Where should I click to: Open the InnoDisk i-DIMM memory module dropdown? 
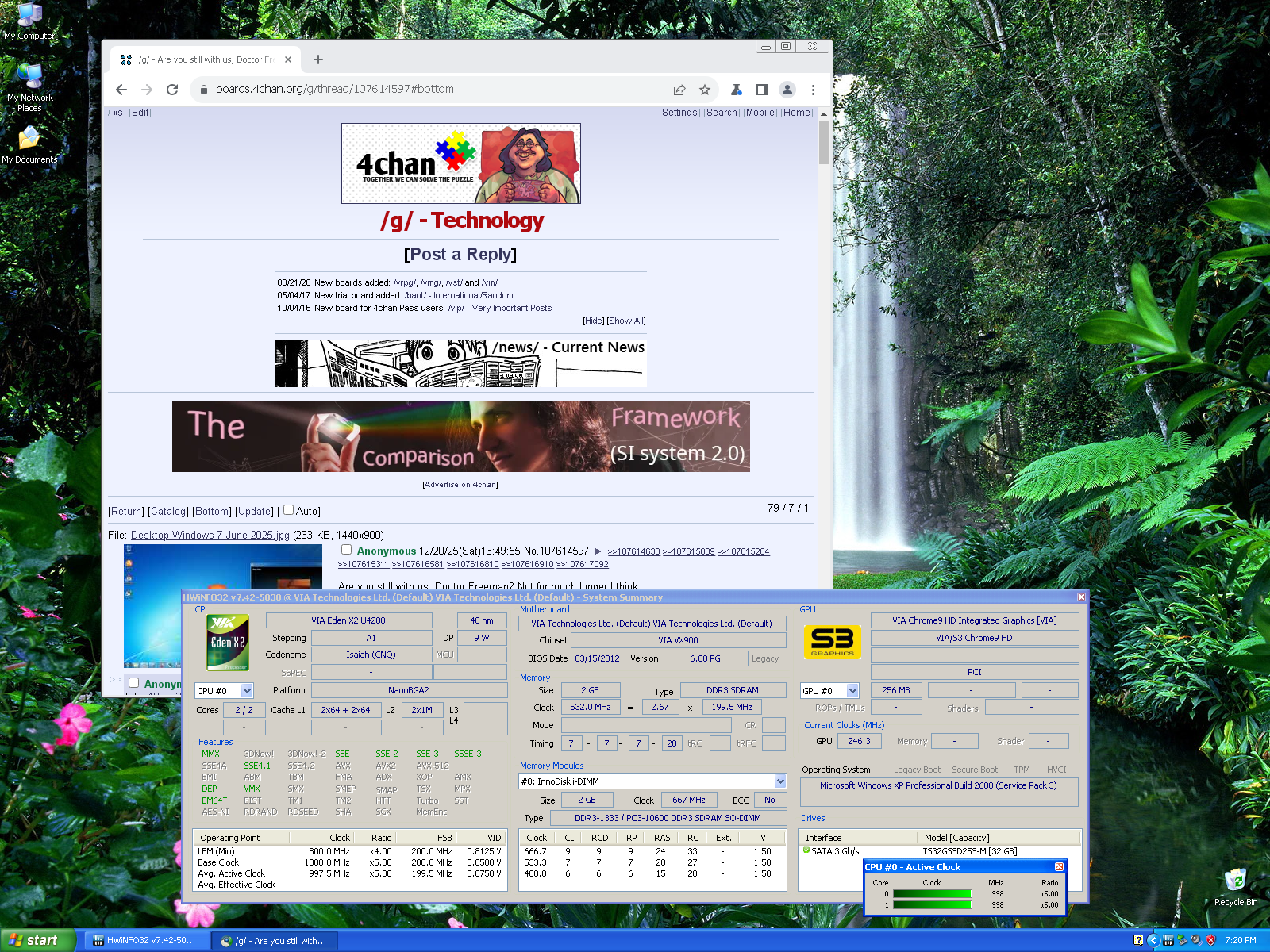[x=652, y=781]
